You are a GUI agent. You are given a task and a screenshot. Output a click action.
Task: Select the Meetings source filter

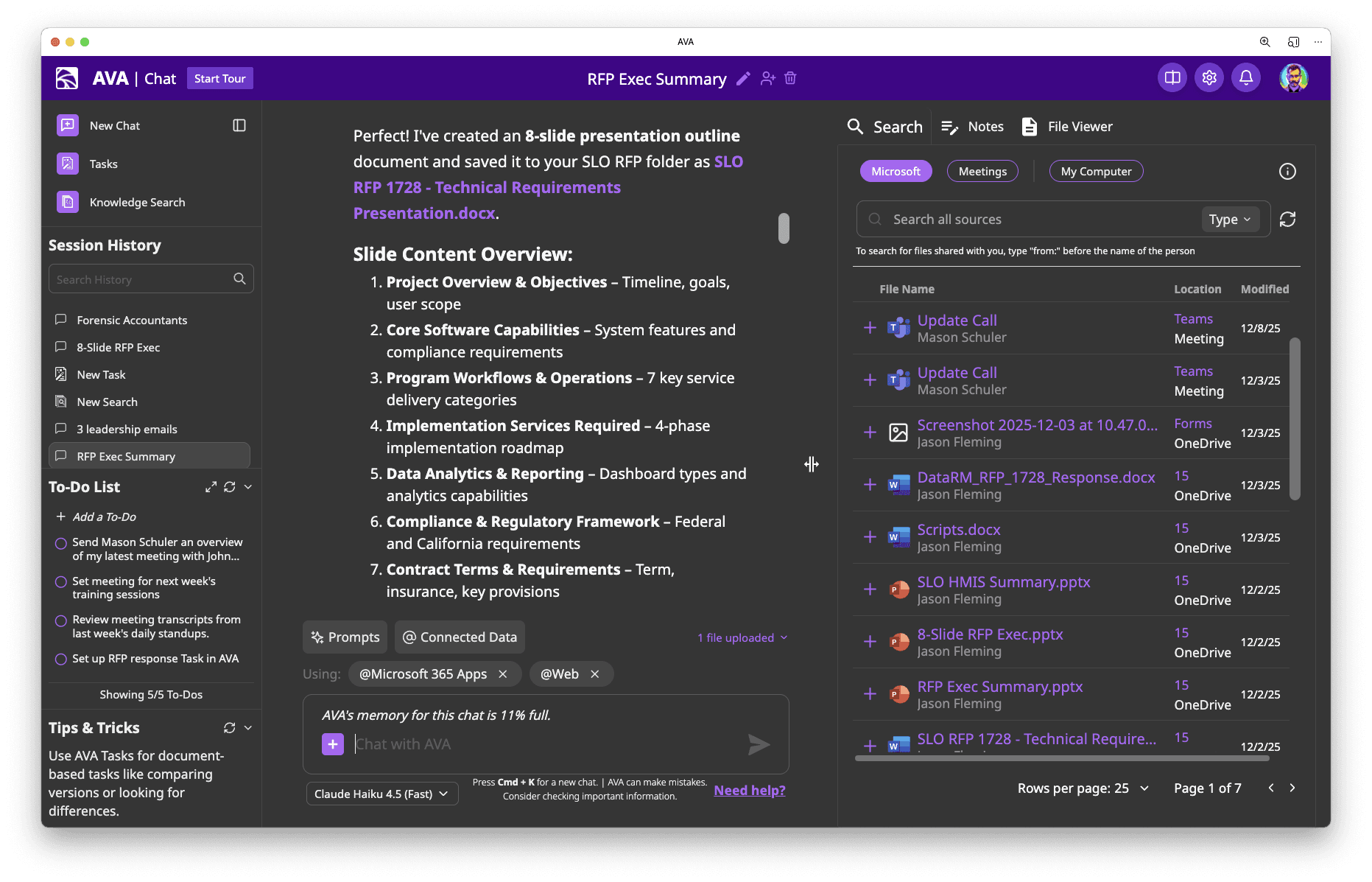(x=982, y=171)
